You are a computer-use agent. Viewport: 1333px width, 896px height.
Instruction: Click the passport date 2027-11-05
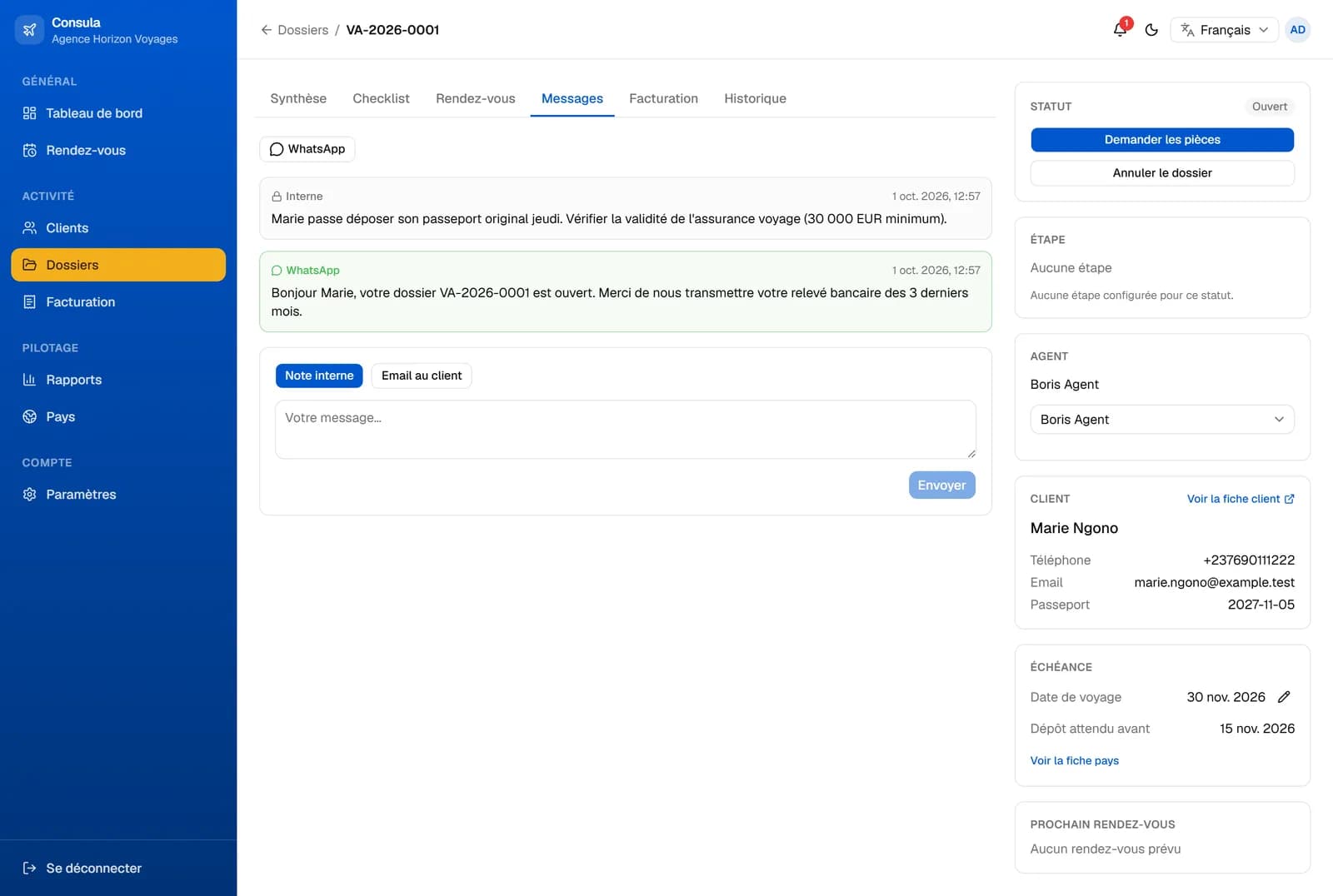coord(1261,605)
